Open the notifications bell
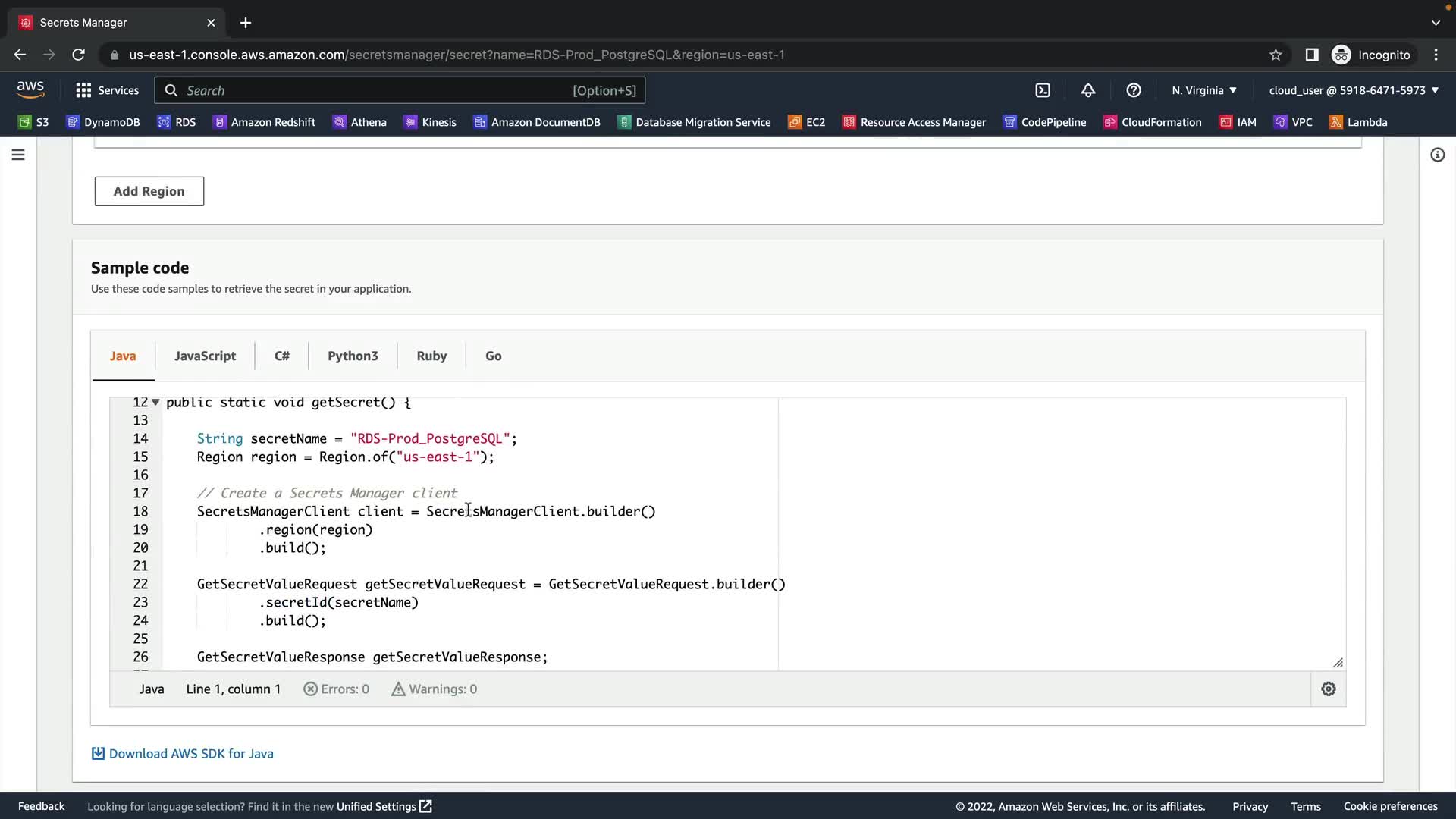Image resolution: width=1456 pixels, height=819 pixels. click(1088, 90)
